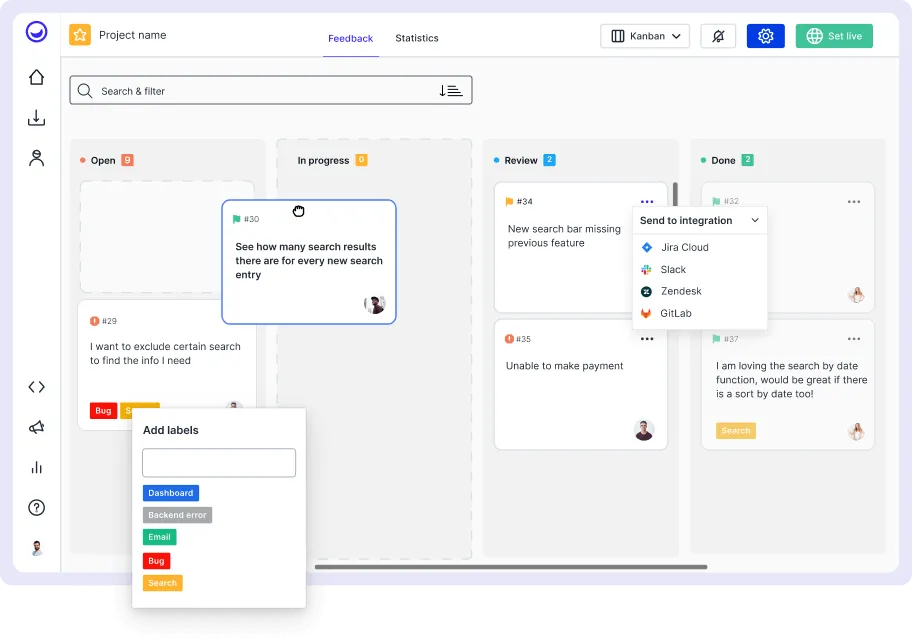Viewport: 912px width, 640px height.
Task: Click inside the Add labels input field
Action: click(218, 462)
